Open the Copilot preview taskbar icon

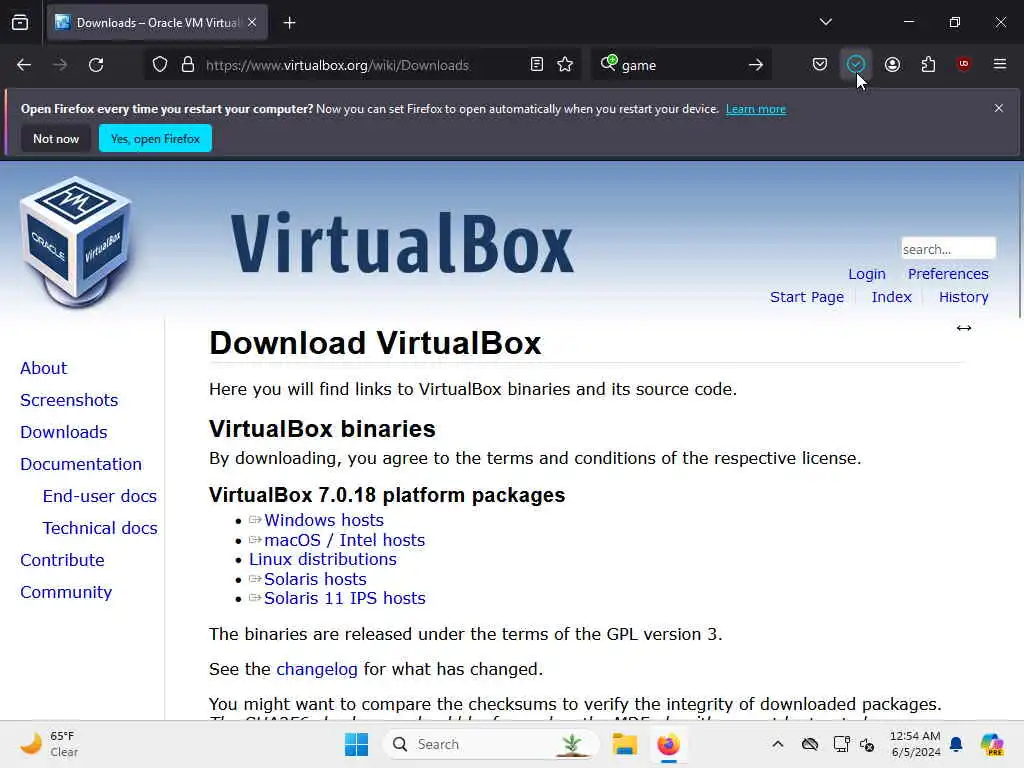coord(992,744)
